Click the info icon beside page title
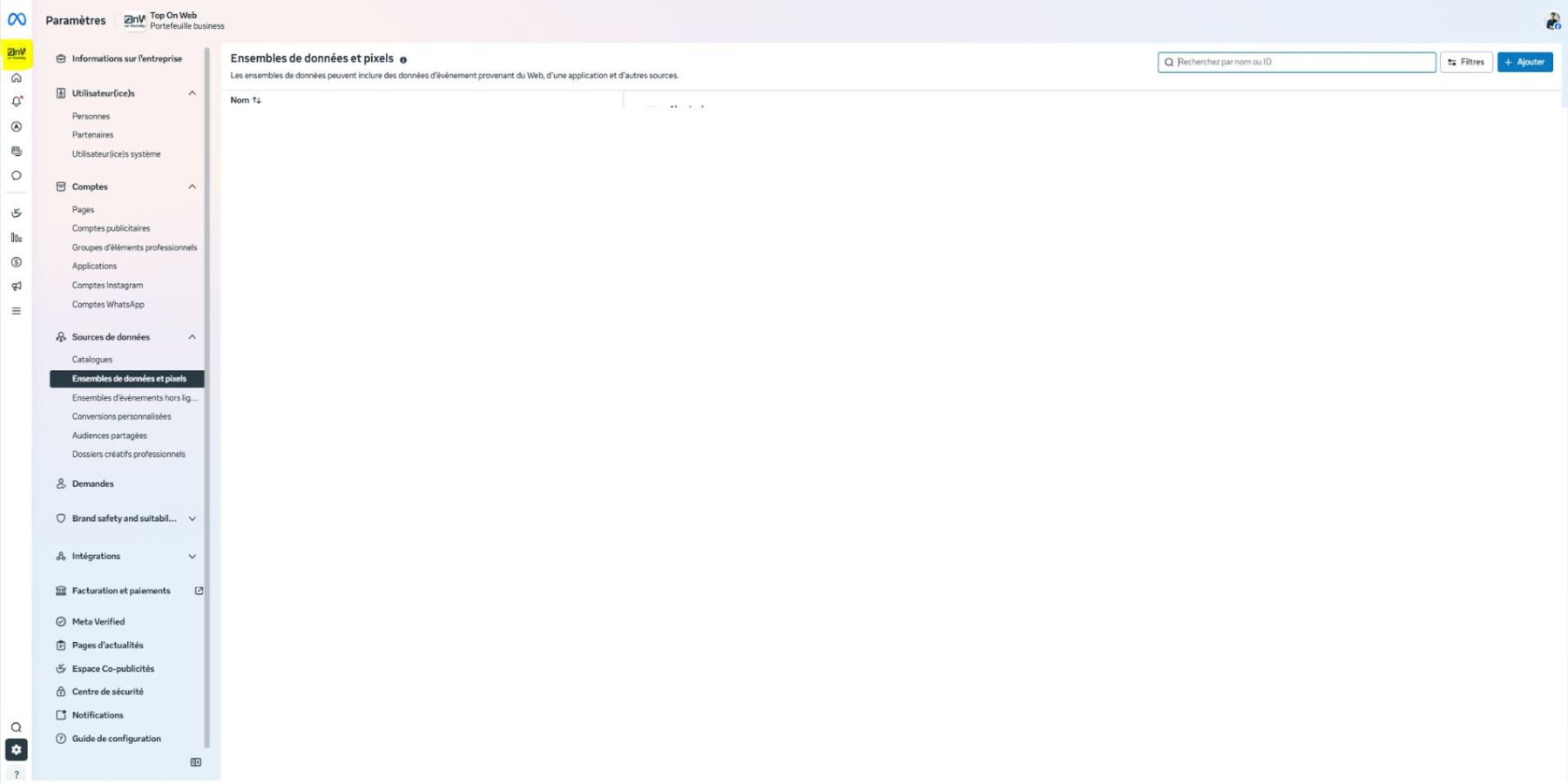 [x=402, y=59]
